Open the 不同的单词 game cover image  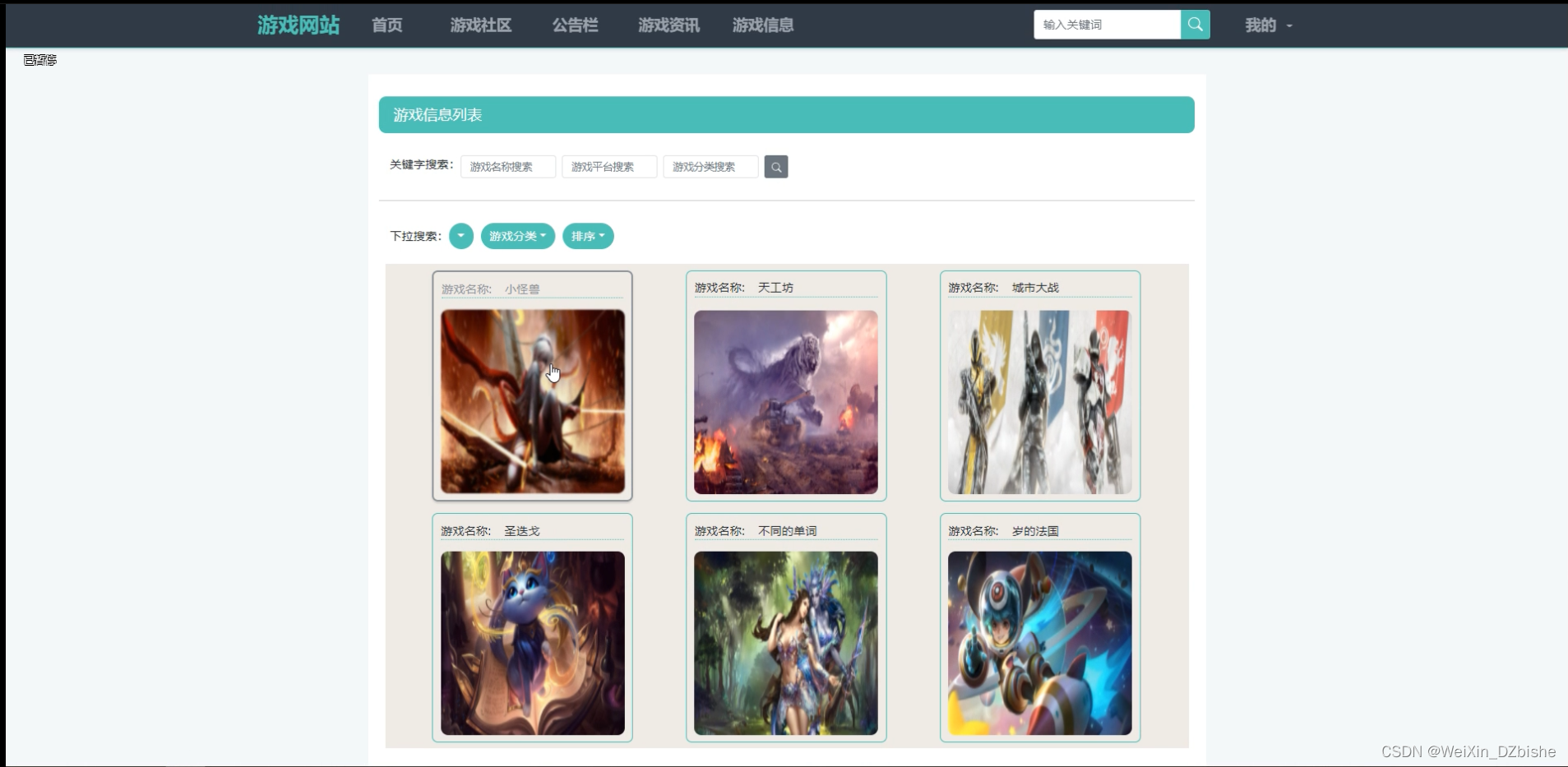click(786, 643)
